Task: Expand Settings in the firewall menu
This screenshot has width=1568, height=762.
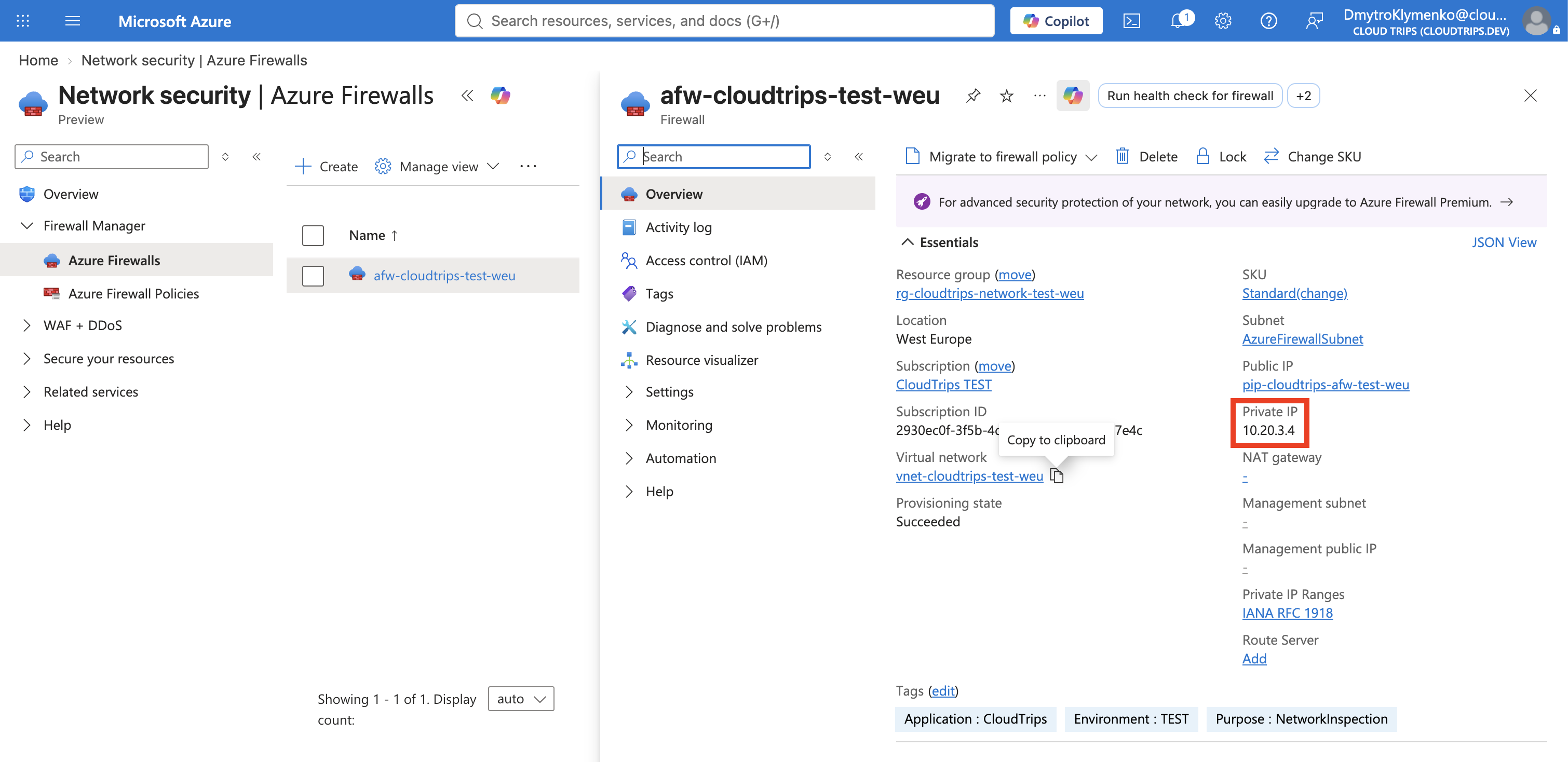Action: pos(629,392)
